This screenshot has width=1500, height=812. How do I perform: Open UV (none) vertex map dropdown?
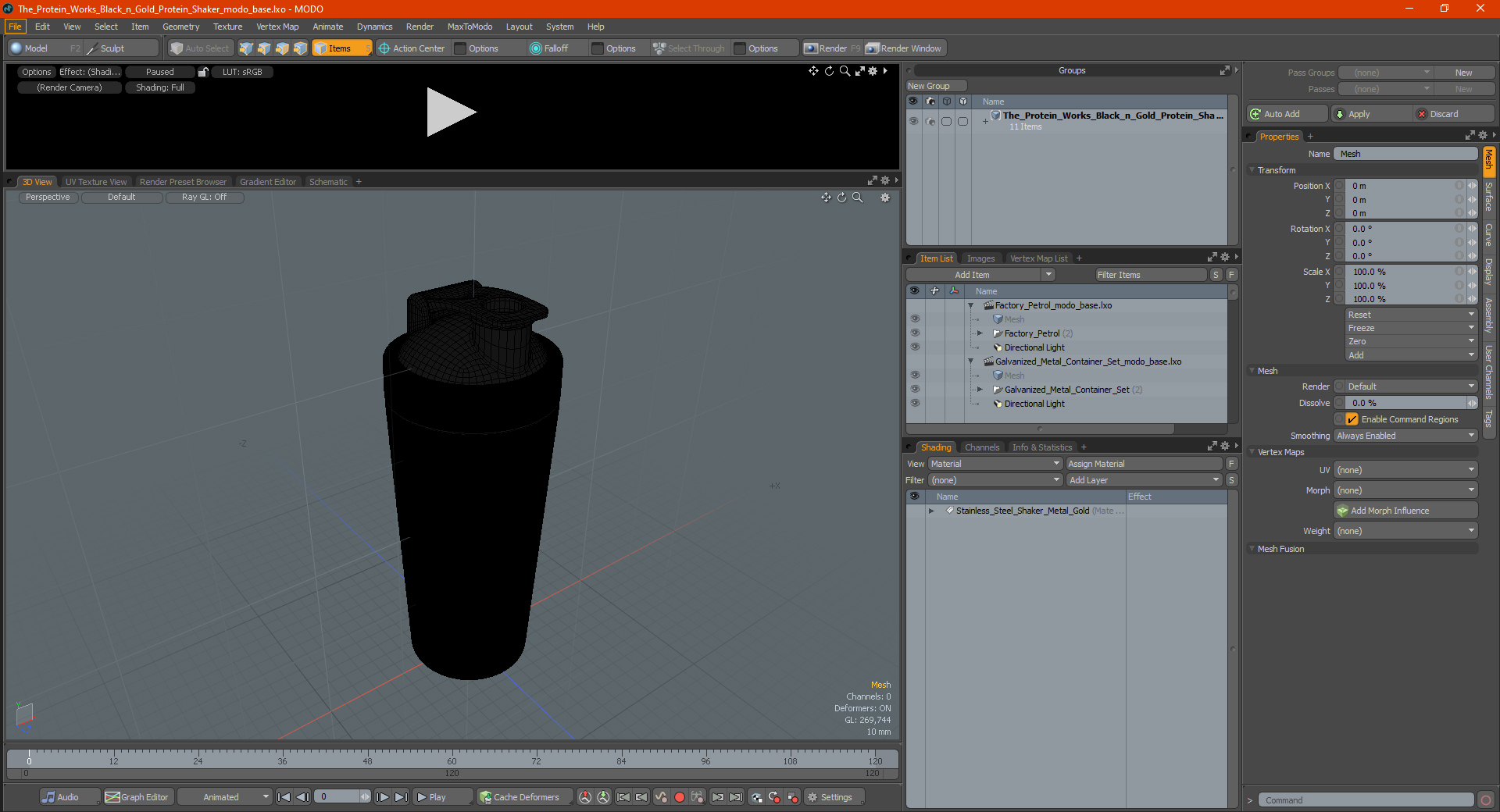point(1405,470)
